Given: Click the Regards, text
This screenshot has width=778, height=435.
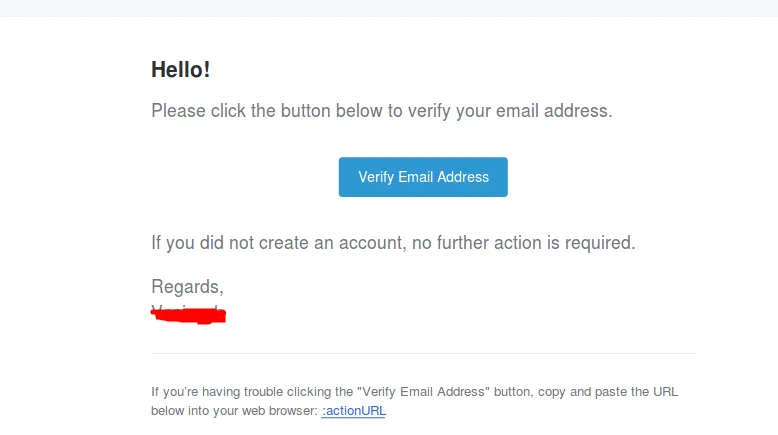Looking at the screenshot, I should pyautogui.click(x=187, y=287).
